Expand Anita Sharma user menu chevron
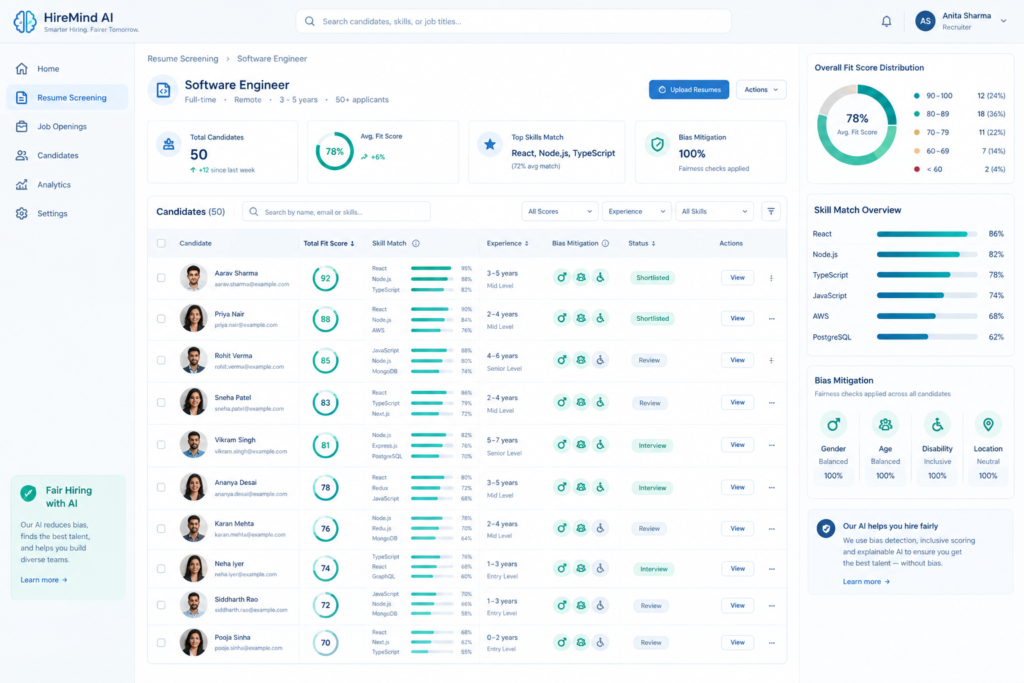1024x683 pixels. pos(1003,22)
